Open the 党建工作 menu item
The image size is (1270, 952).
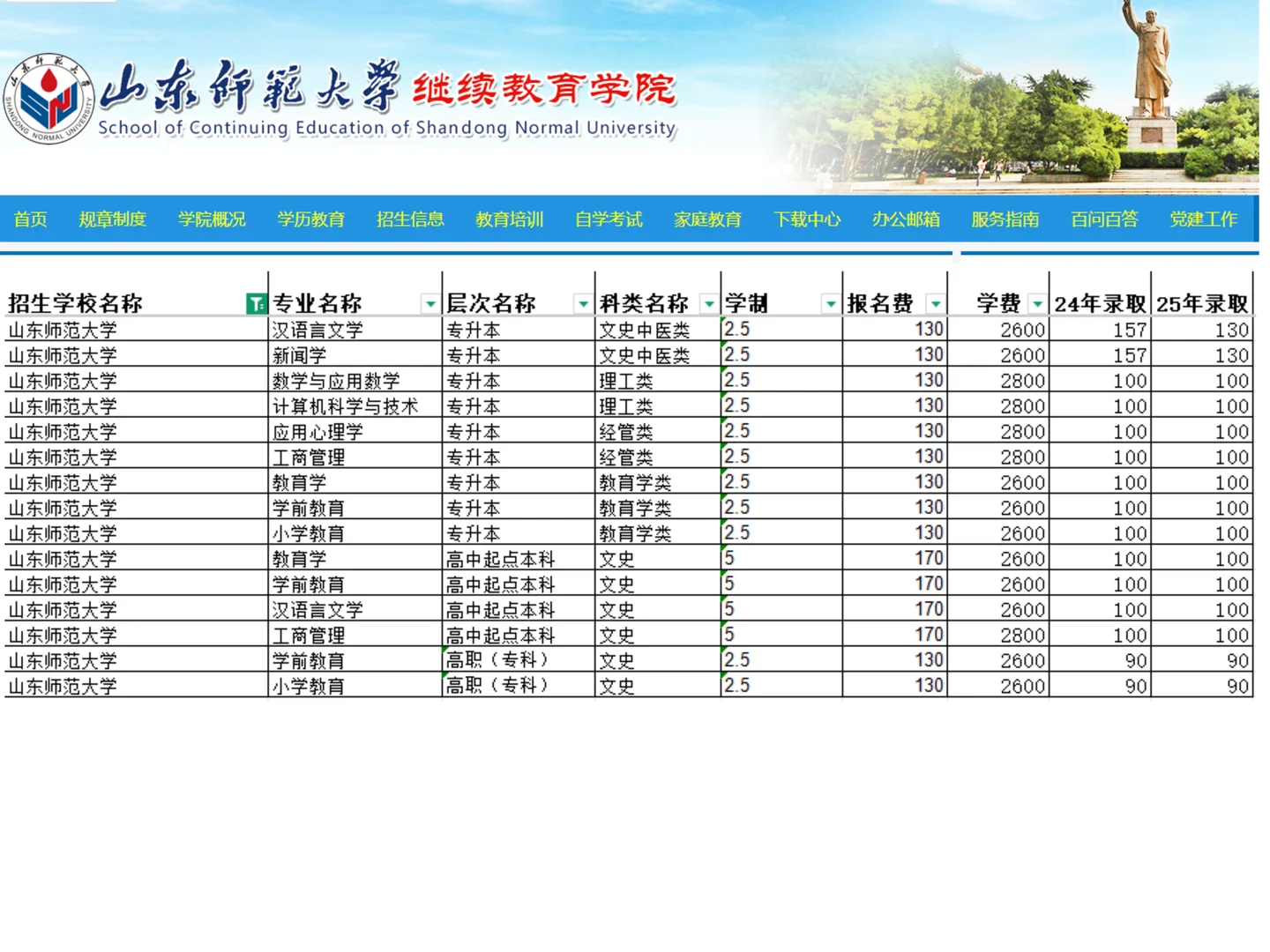1205,219
